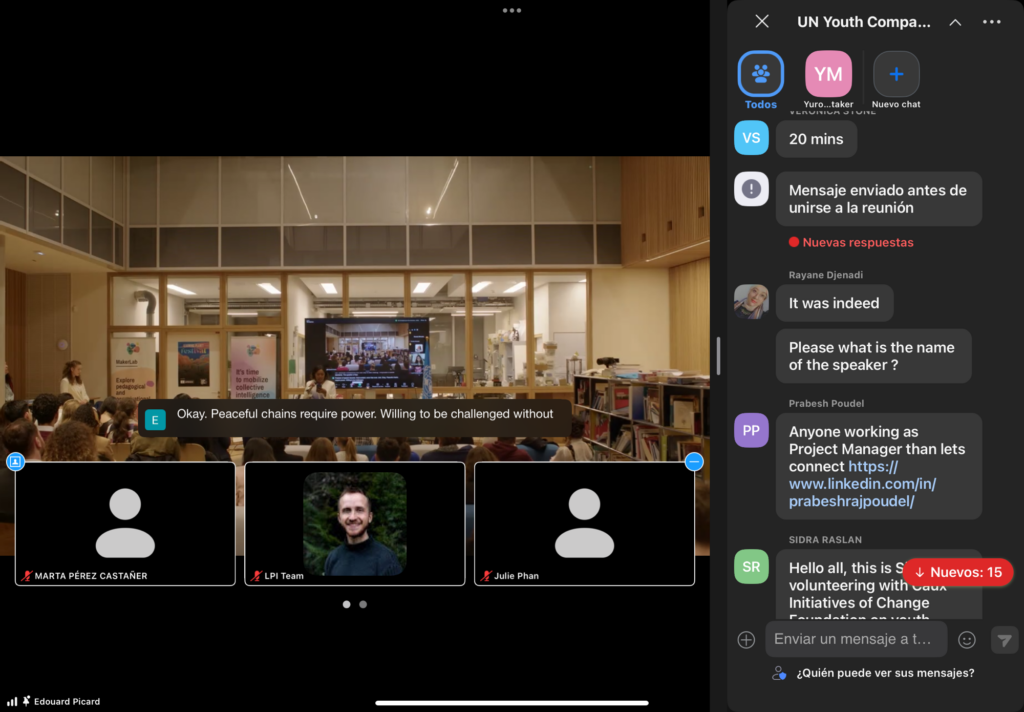Viewport: 1024px width, 712px height.
Task: Jump to Nuevos: 15 new messages
Action: pyautogui.click(x=957, y=572)
